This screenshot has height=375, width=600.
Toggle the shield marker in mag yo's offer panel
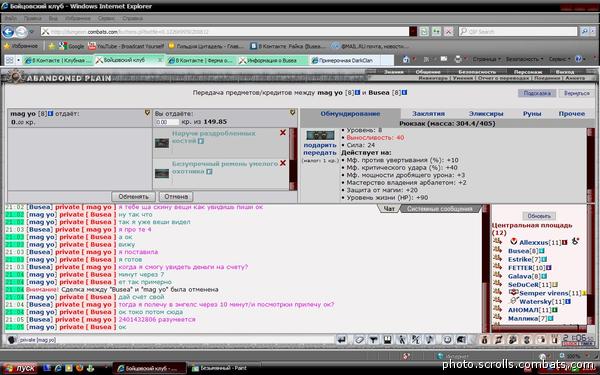147,113
